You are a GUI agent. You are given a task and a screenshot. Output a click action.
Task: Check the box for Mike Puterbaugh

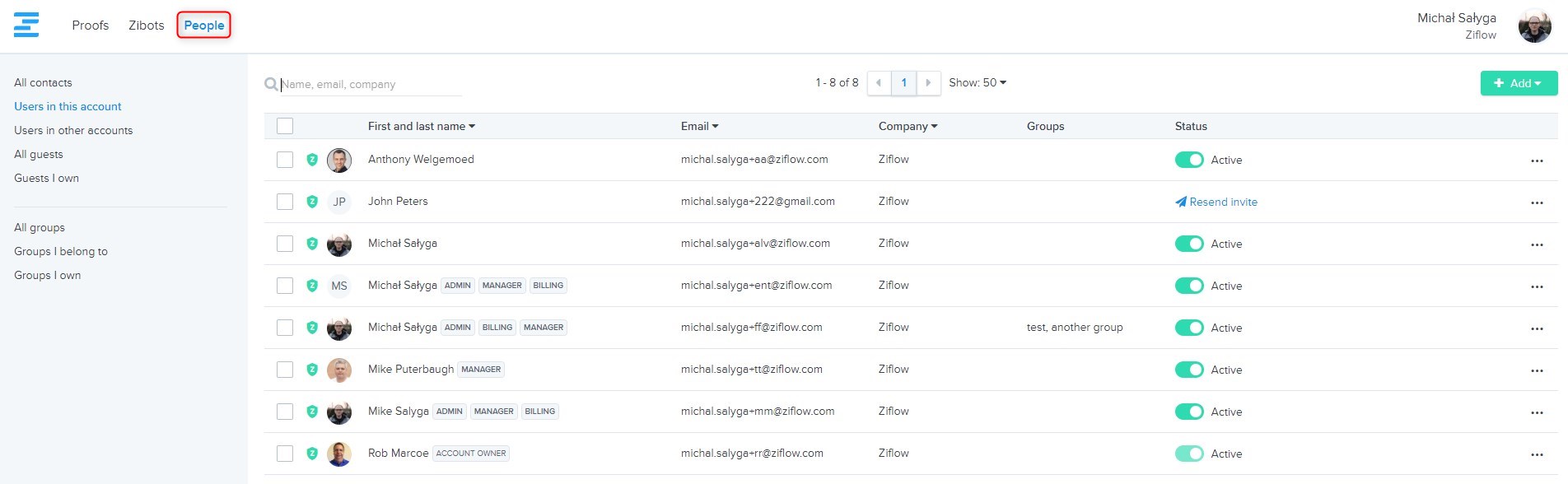pos(285,370)
